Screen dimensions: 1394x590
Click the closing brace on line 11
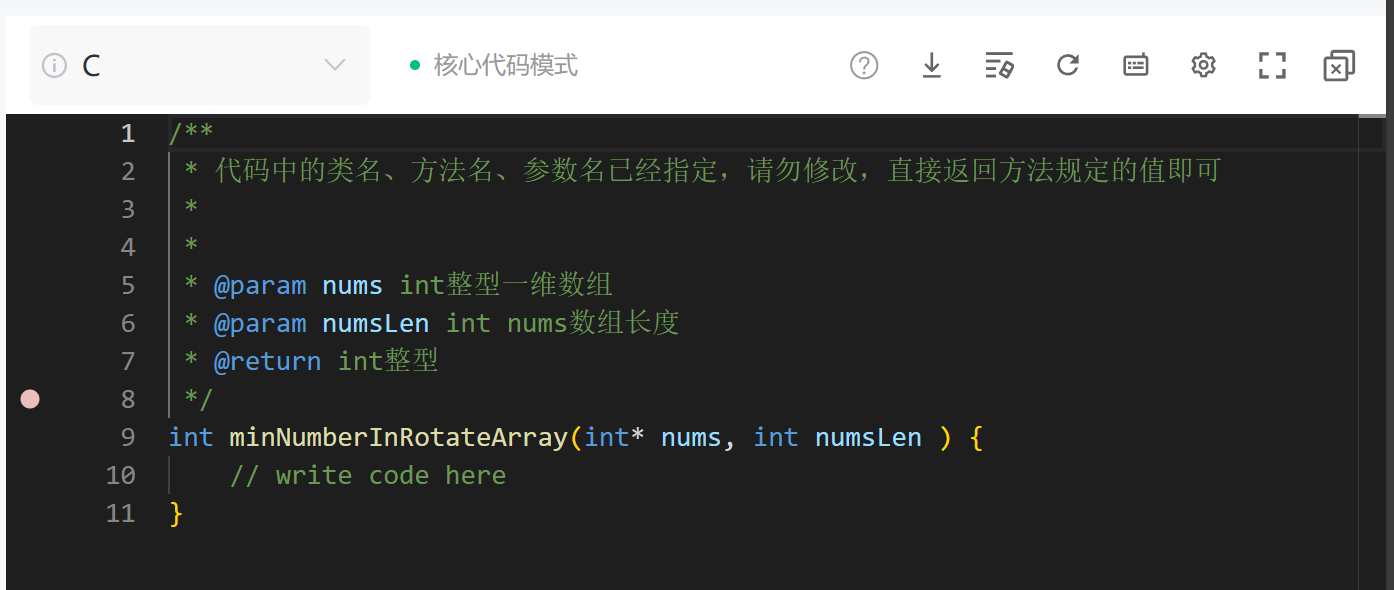tap(177, 513)
